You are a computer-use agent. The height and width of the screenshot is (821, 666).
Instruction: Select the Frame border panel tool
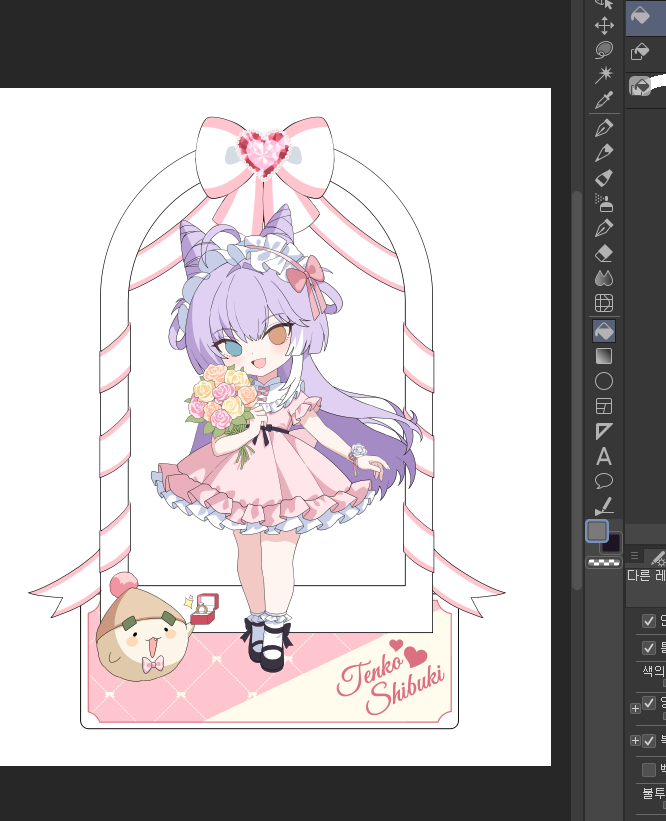coord(604,406)
